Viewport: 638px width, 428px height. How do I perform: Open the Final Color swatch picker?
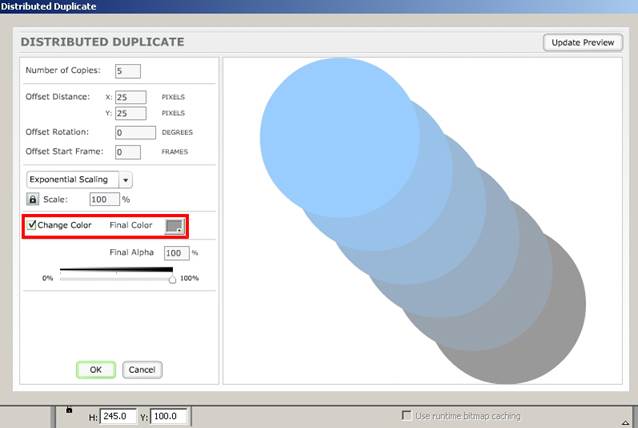pos(175,226)
